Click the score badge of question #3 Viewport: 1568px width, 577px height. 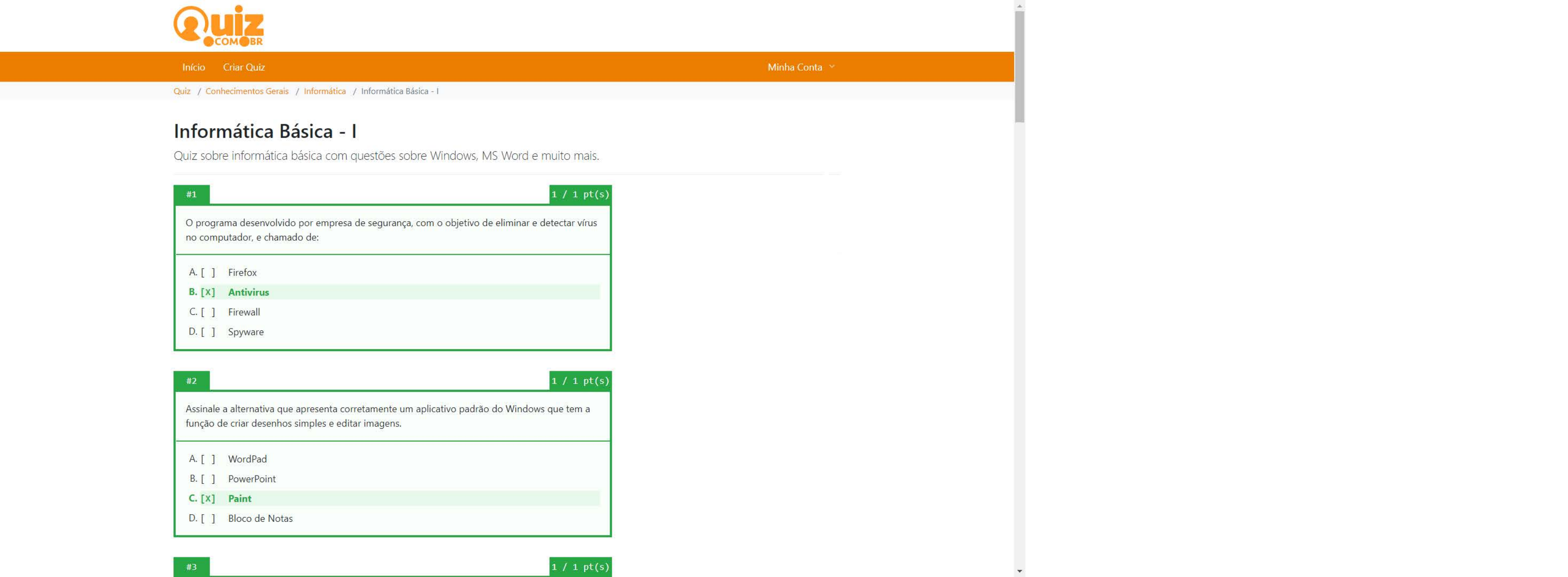pyautogui.click(x=580, y=567)
